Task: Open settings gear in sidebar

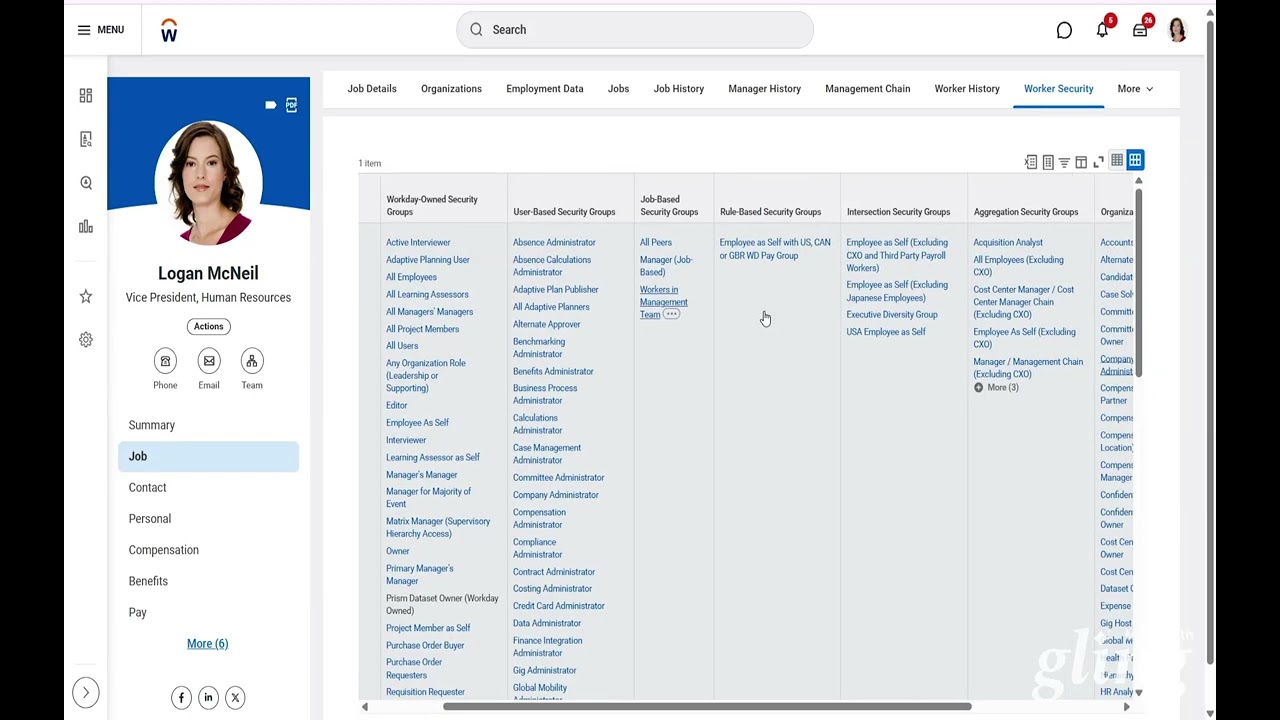Action: [86, 340]
